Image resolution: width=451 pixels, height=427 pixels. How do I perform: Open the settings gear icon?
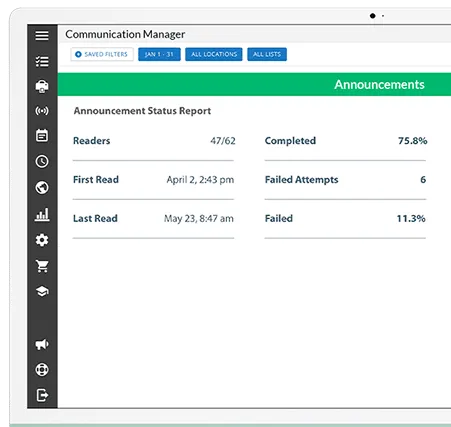point(42,240)
